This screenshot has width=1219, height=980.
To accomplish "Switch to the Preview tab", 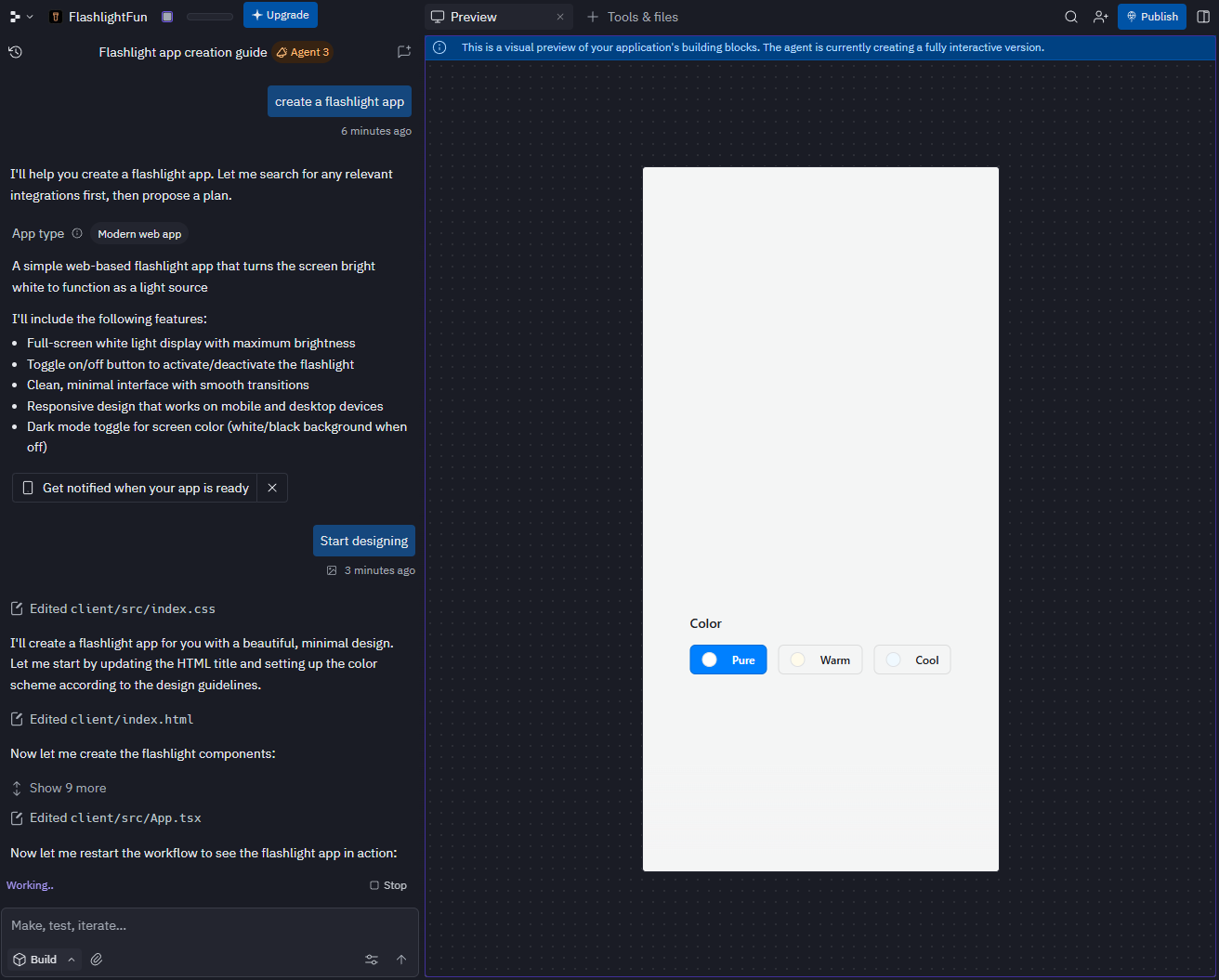I will click(475, 16).
